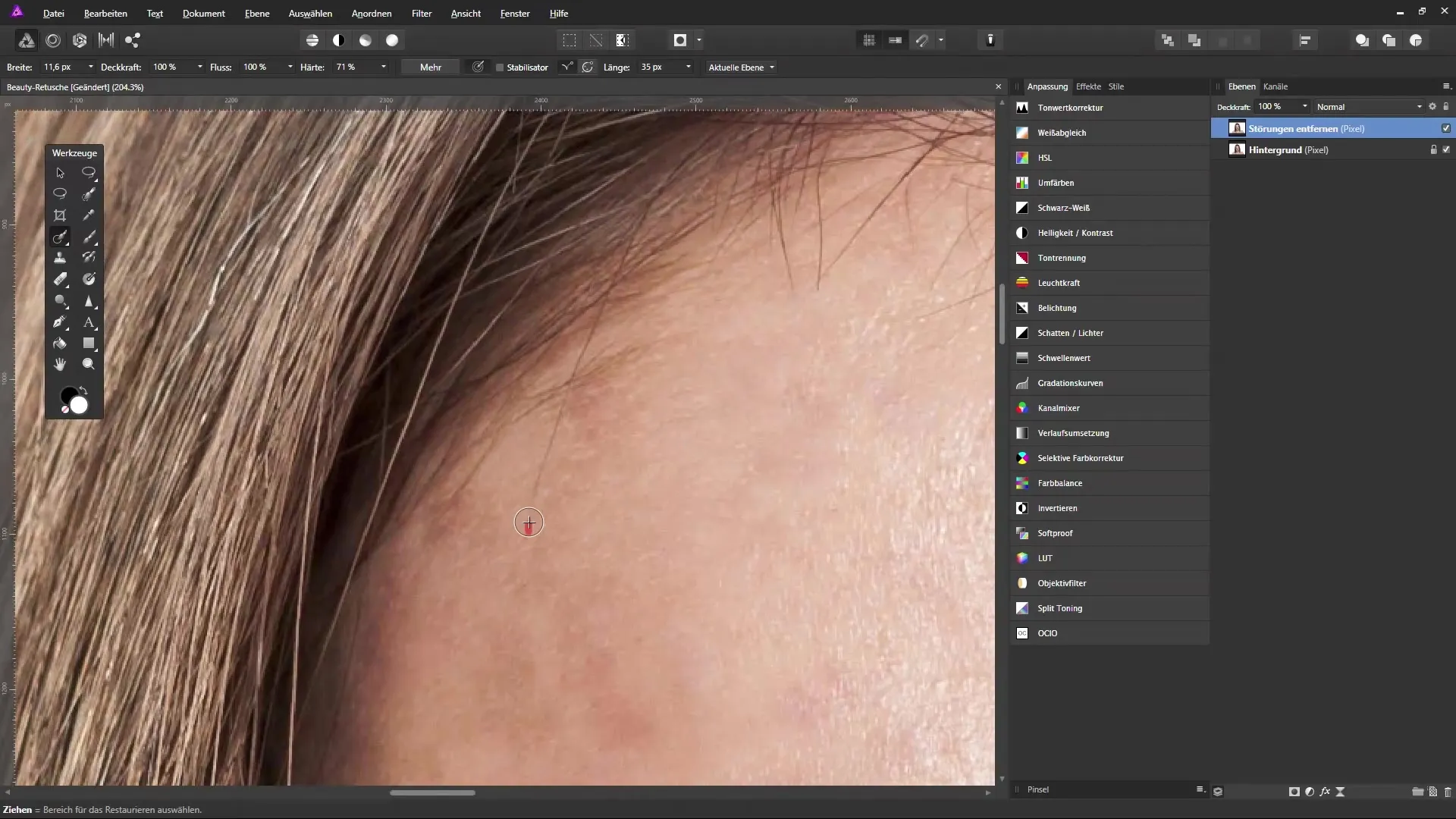Select the Dodge Brush tool

60,301
